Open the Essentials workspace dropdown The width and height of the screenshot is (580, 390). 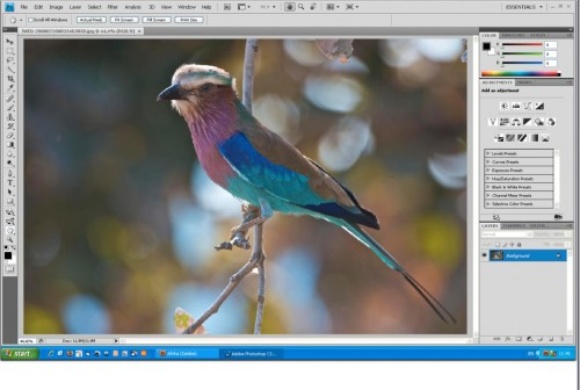(x=524, y=7)
